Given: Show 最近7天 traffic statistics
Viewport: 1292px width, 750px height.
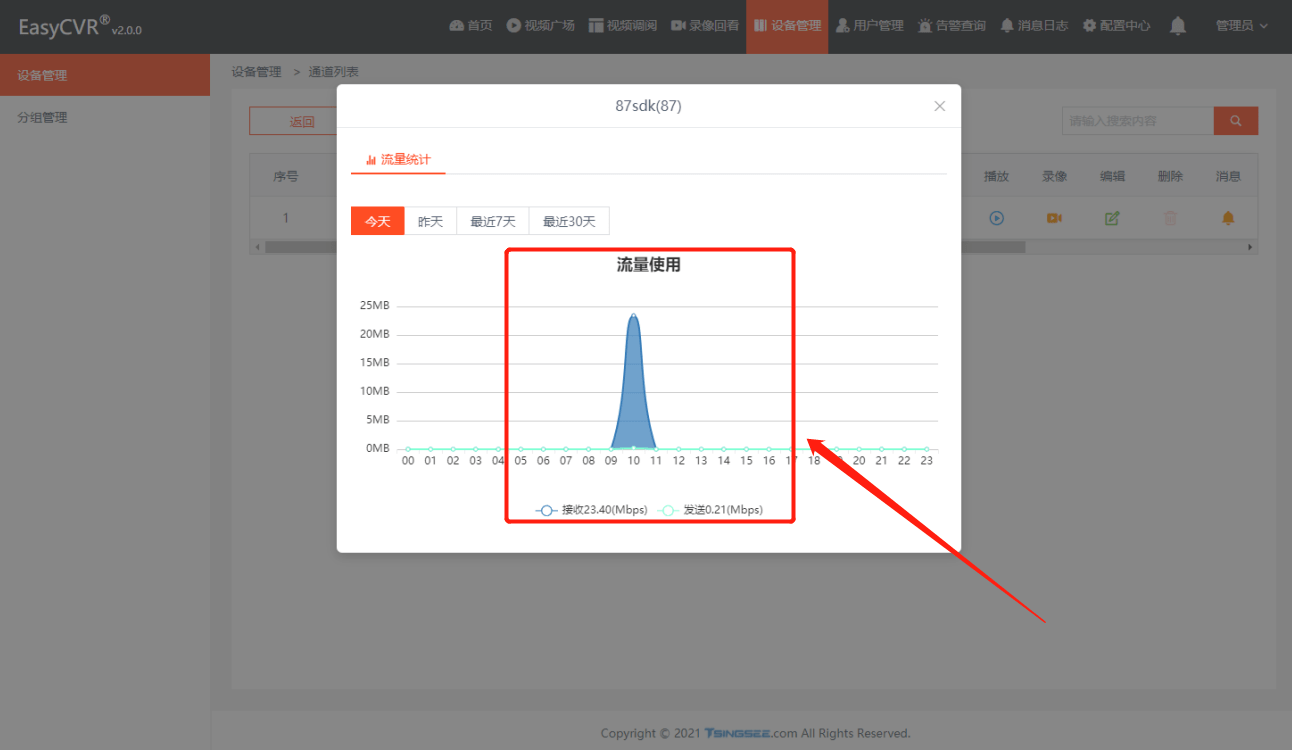Looking at the screenshot, I should [493, 221].
